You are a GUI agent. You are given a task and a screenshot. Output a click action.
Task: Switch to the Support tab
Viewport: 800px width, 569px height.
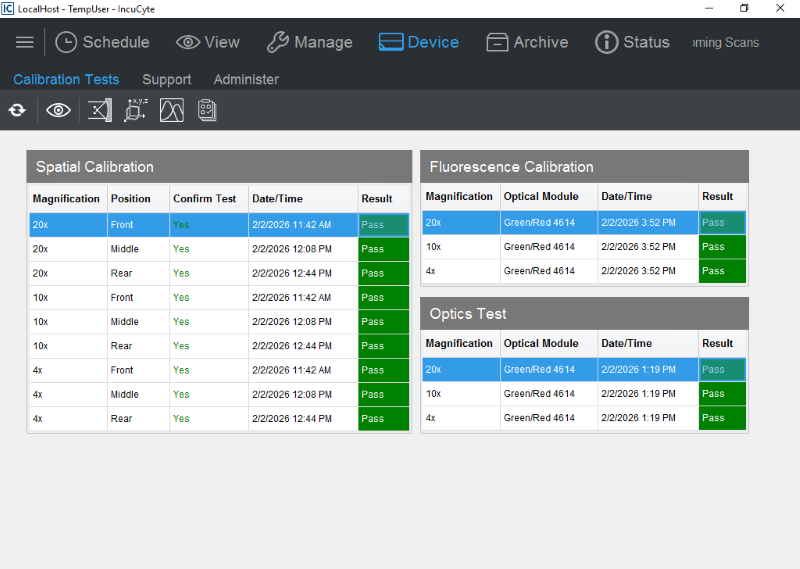166,79
